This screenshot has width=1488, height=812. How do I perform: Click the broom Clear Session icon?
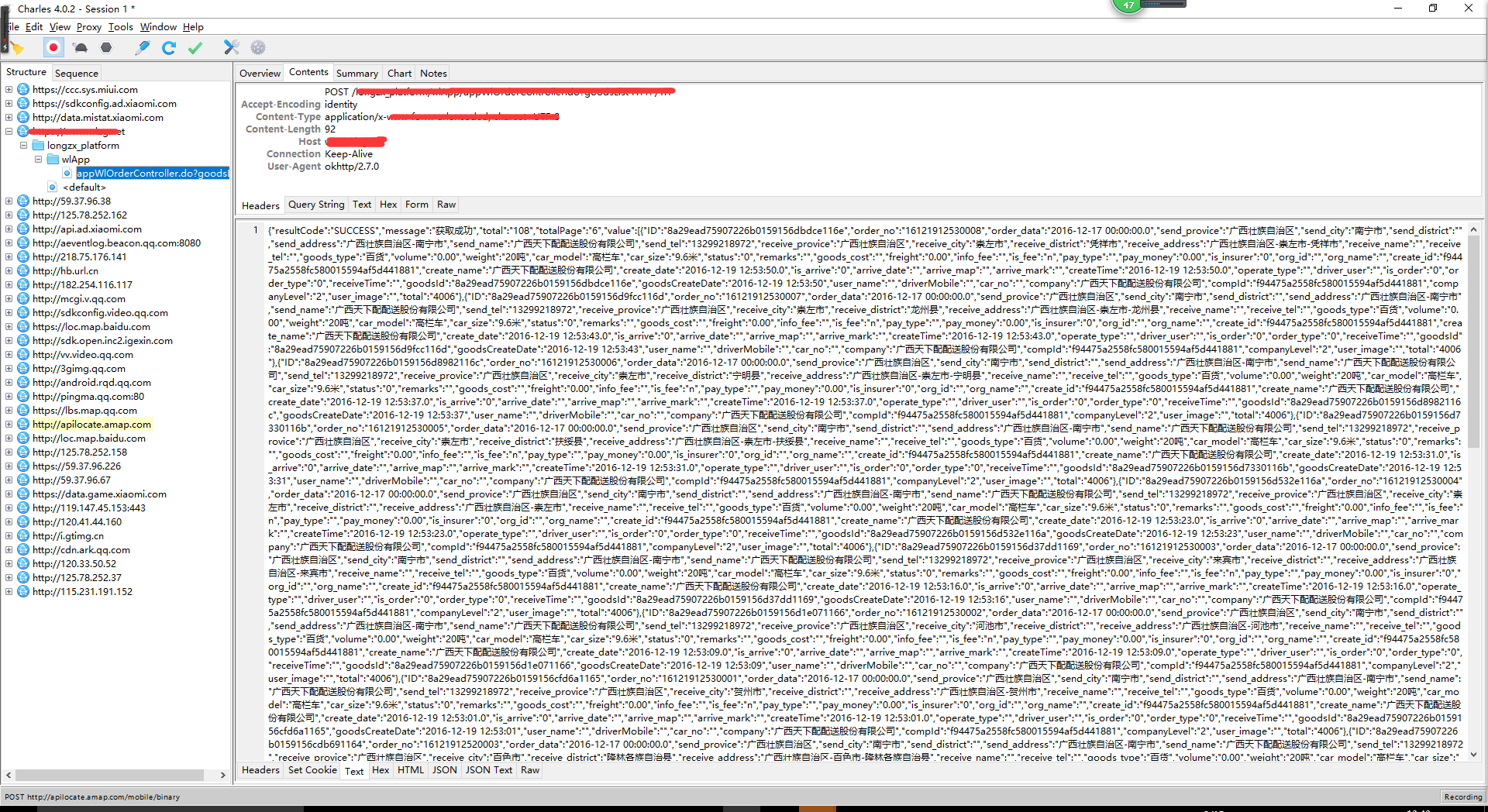point(17,48)
